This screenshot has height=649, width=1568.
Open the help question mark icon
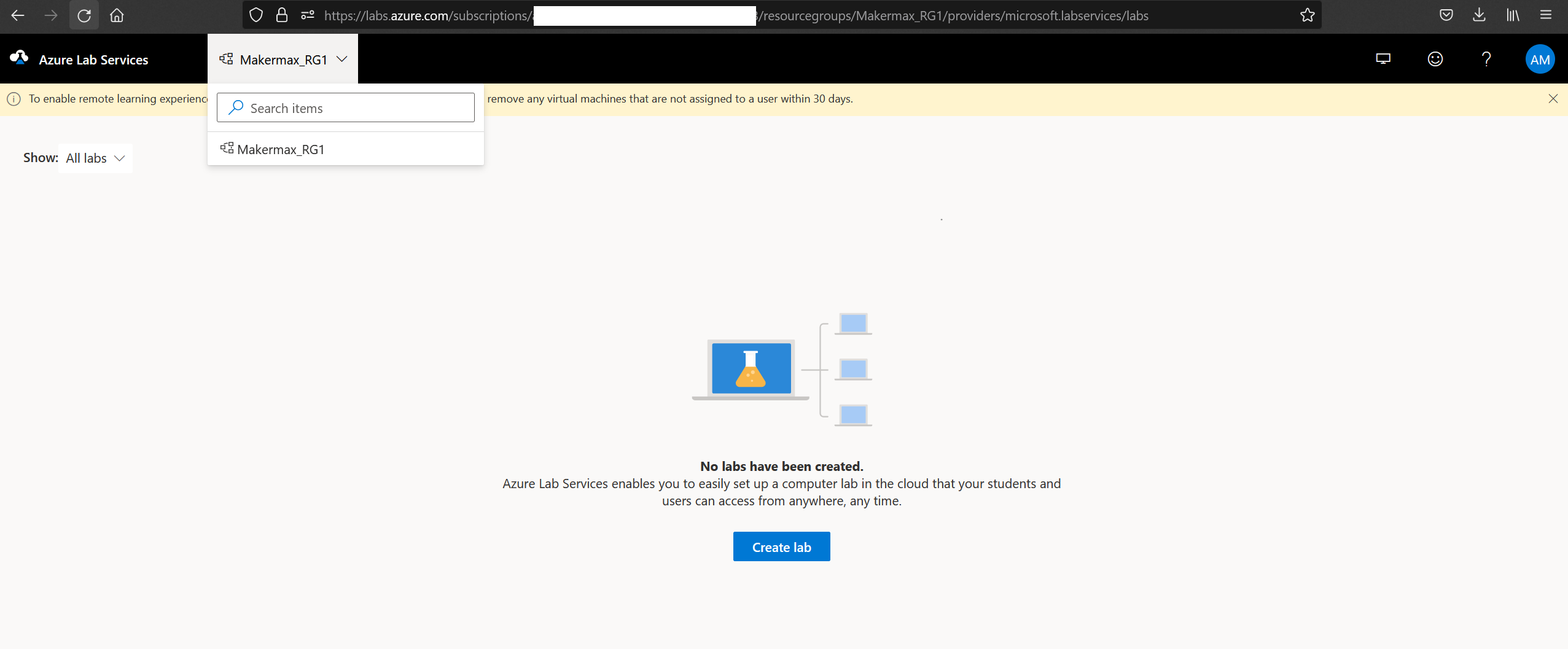(x=1486, y=59)
